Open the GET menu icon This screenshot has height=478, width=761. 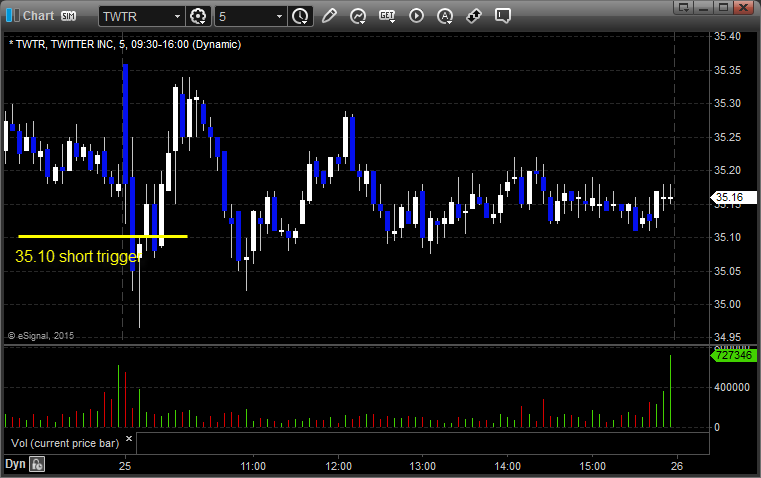387,16
